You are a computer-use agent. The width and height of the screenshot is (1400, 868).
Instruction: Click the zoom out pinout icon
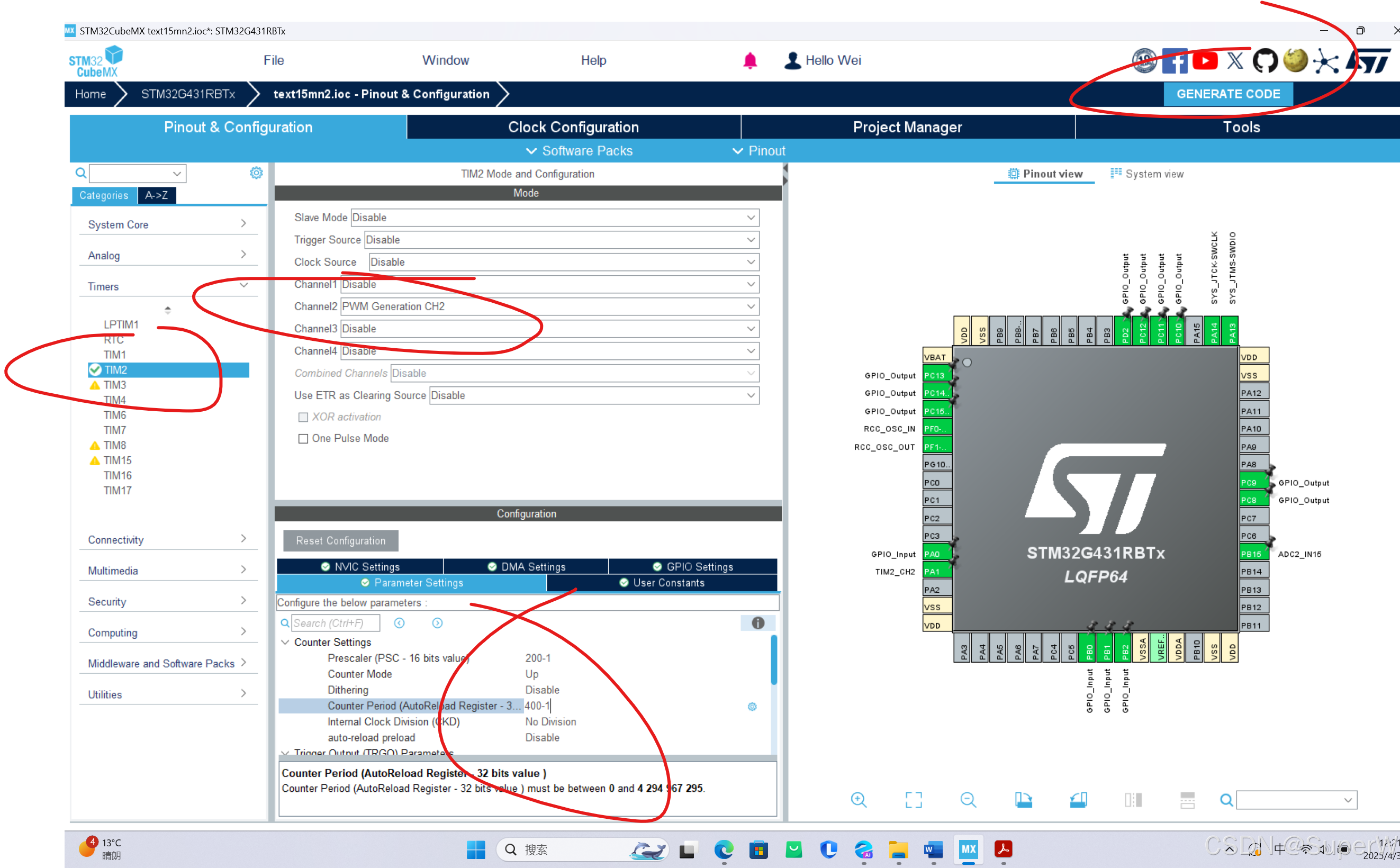click(968, 800)
